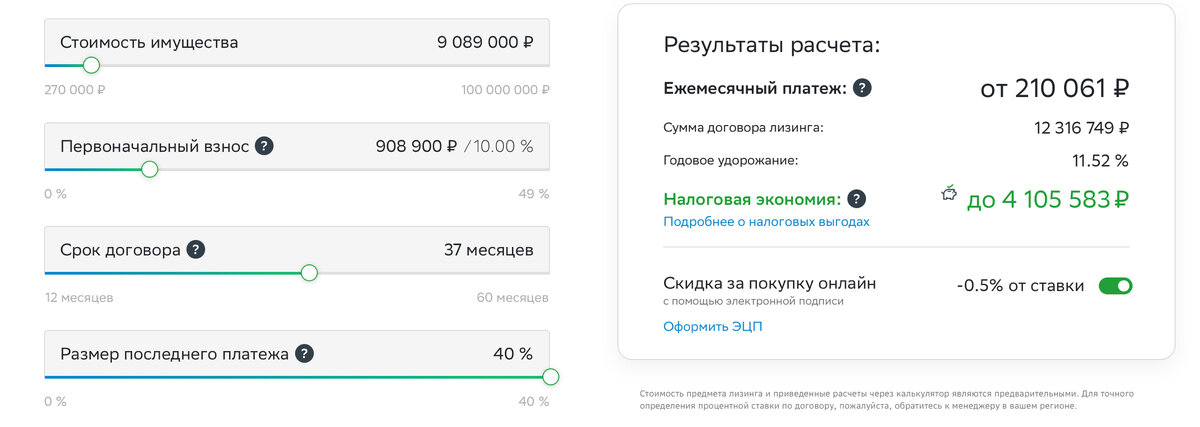Image resolution: width=1200 pixels, height=427 pixels.
Task: Click help icon next to Первоначальный взнос
Action: tap(264, 146)
